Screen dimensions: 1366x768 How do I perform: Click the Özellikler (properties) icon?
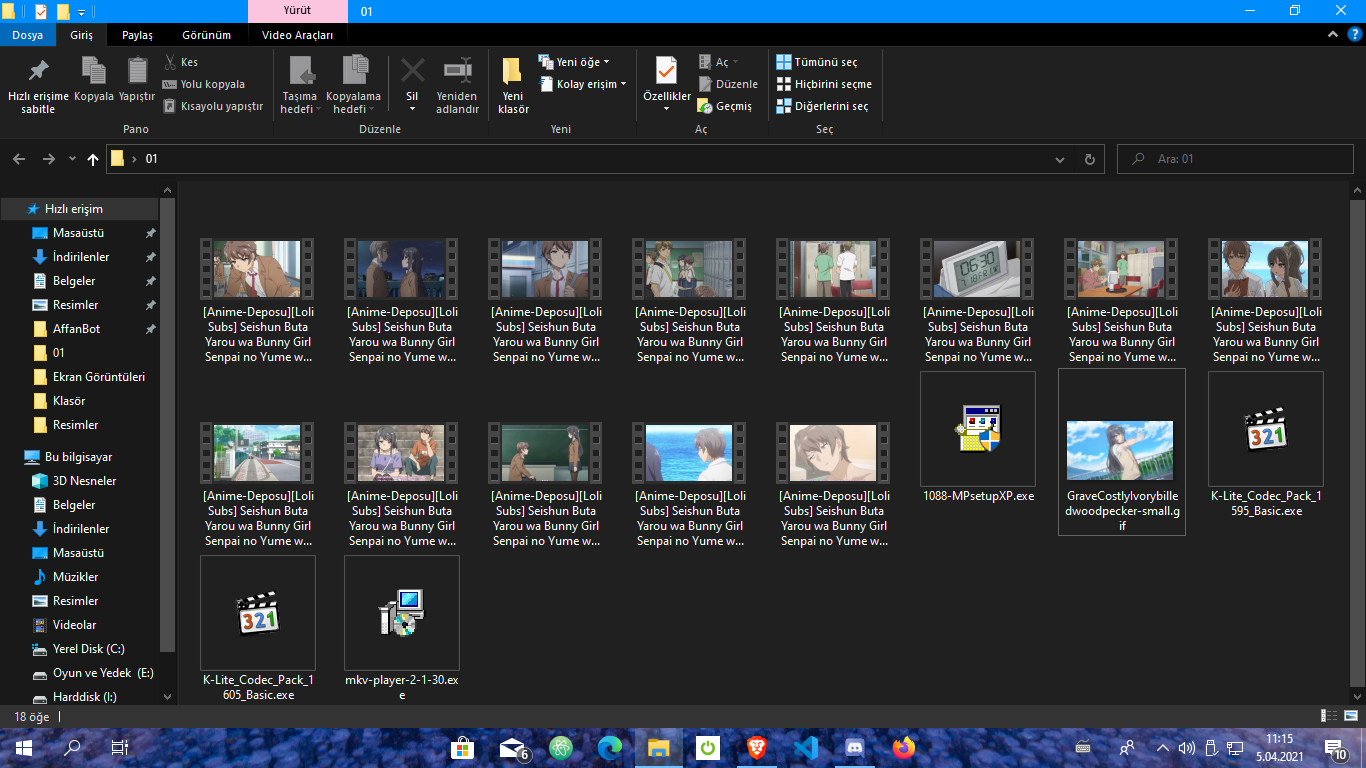[x=666, y=72]
